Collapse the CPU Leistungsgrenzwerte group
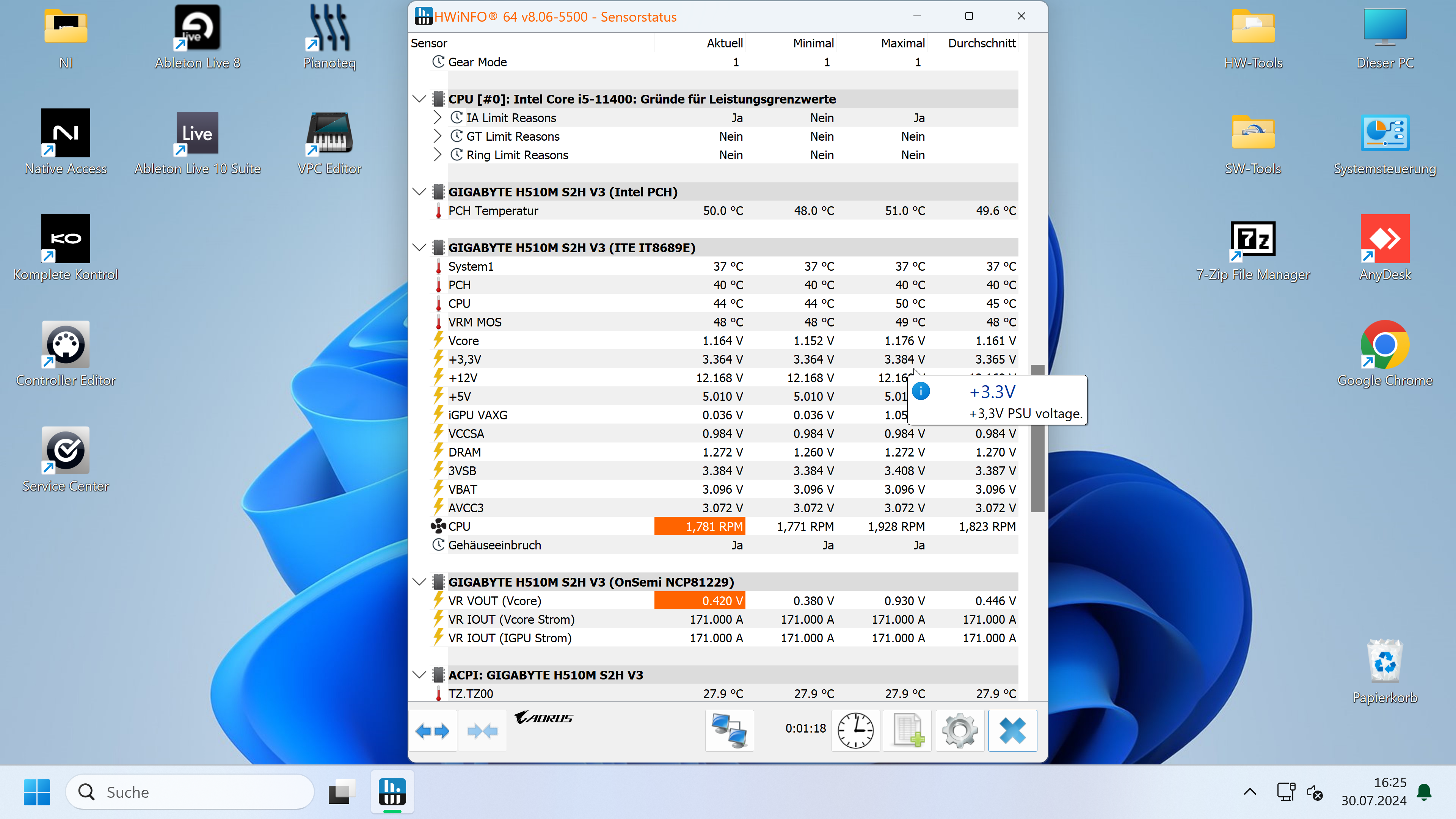 (419, 99)
